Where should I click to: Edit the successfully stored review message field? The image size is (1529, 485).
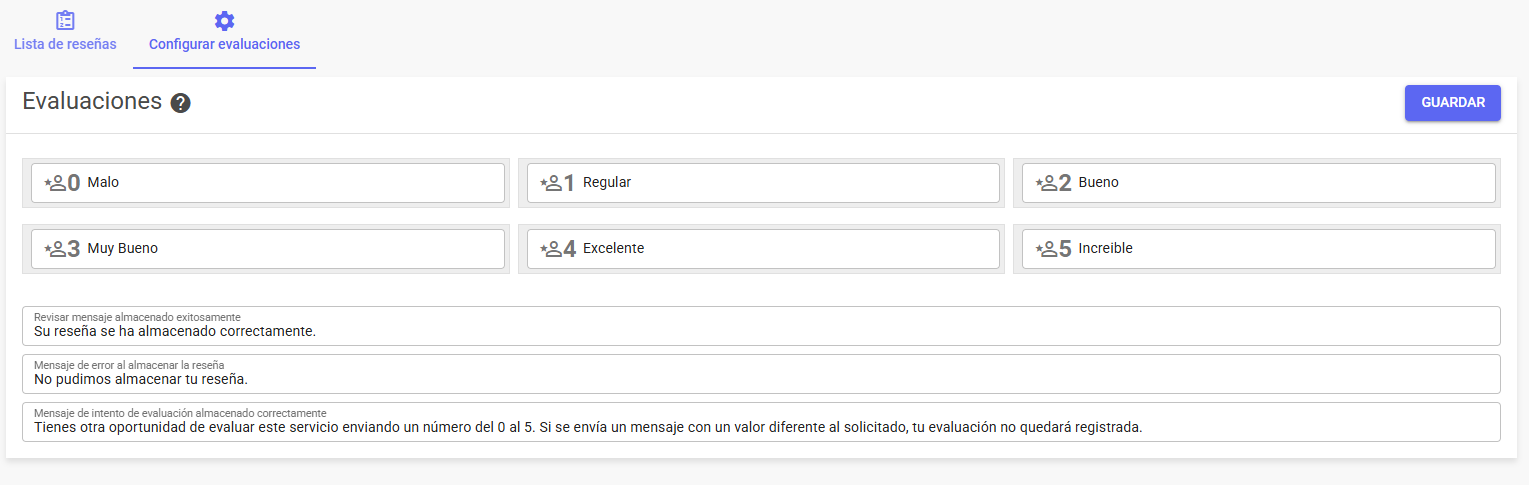click(x=761, y=326)
